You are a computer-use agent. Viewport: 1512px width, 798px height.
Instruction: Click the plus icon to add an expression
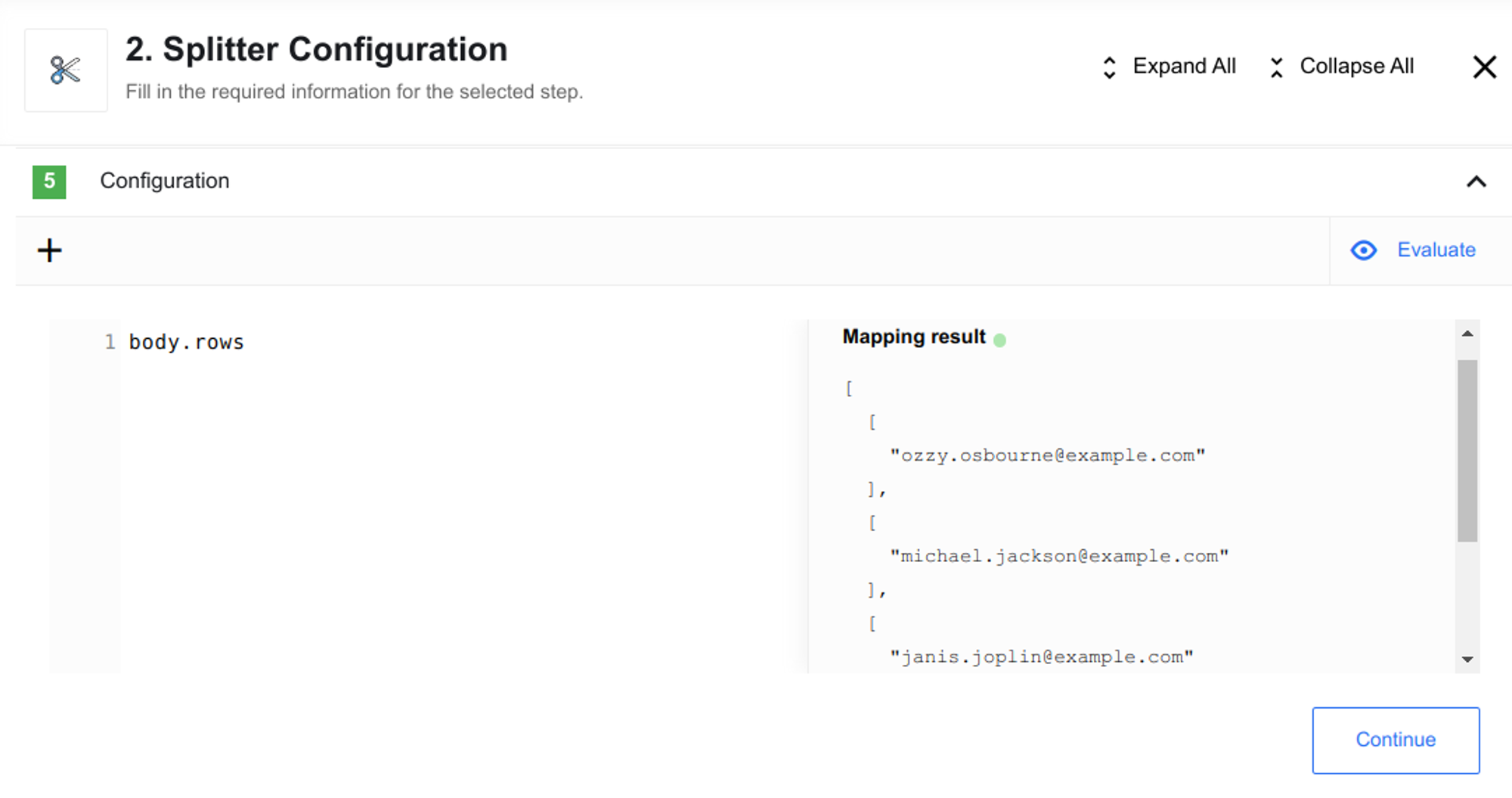tap(50, 250)
